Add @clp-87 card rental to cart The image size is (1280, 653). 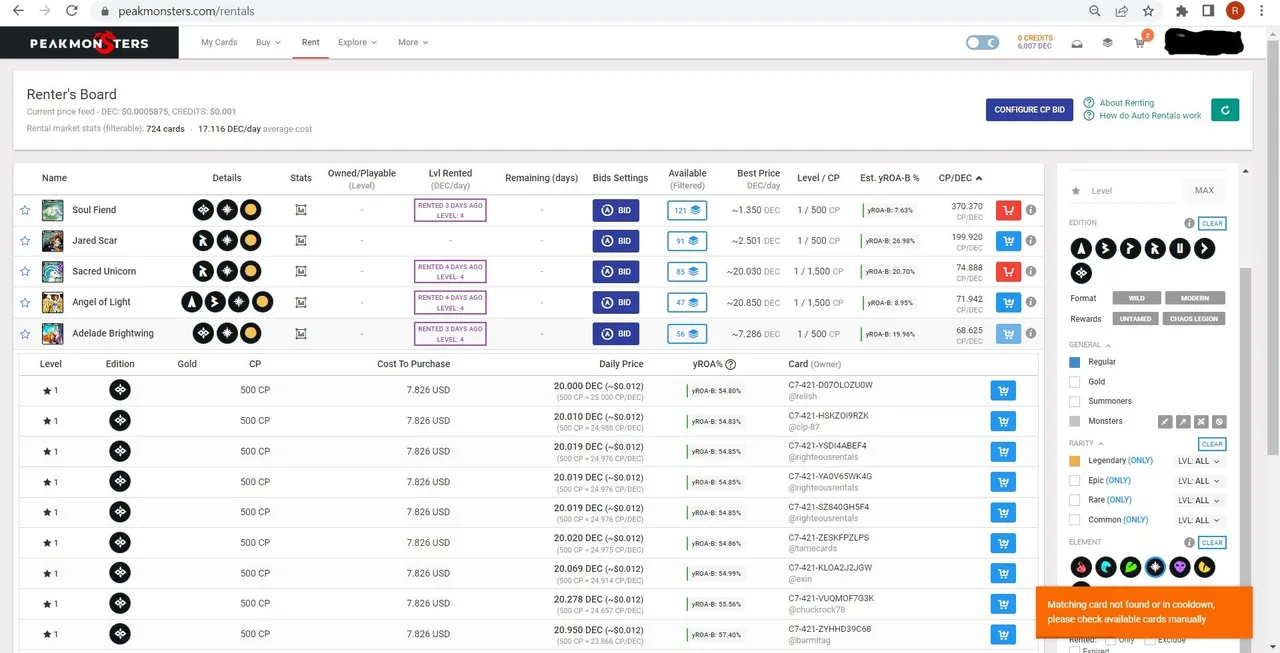coord(1002,421)
